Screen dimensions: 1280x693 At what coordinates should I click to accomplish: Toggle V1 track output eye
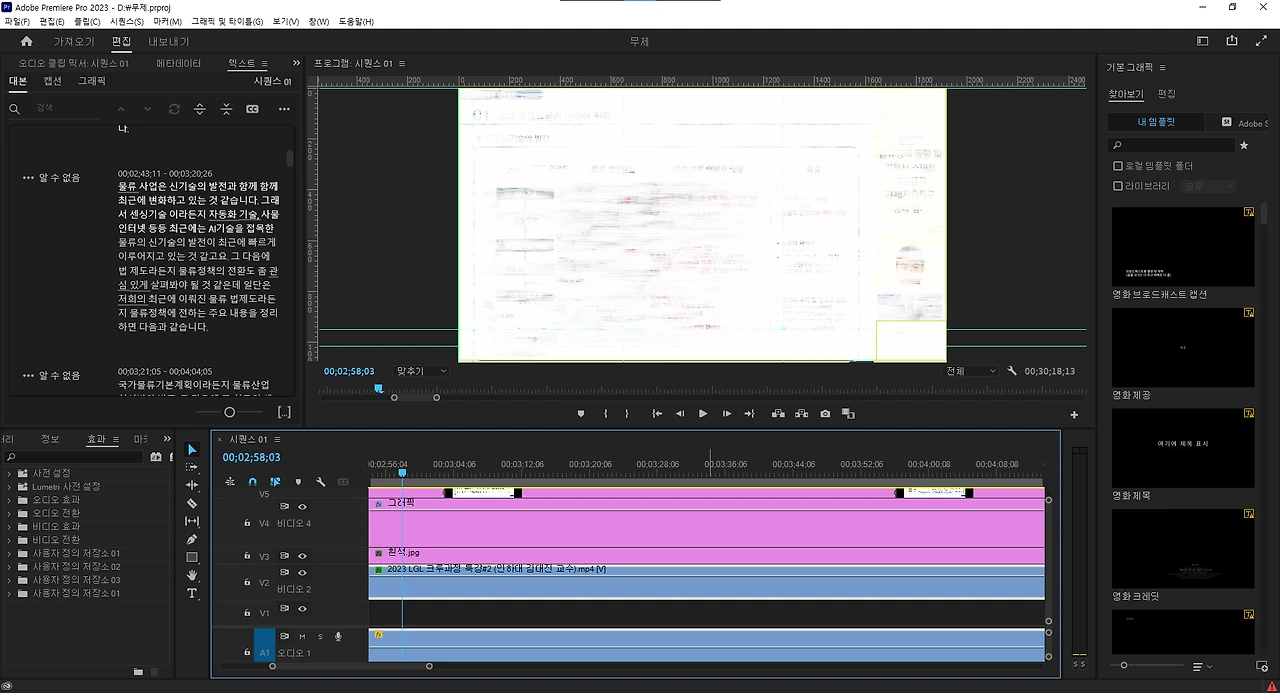[302, 609]
